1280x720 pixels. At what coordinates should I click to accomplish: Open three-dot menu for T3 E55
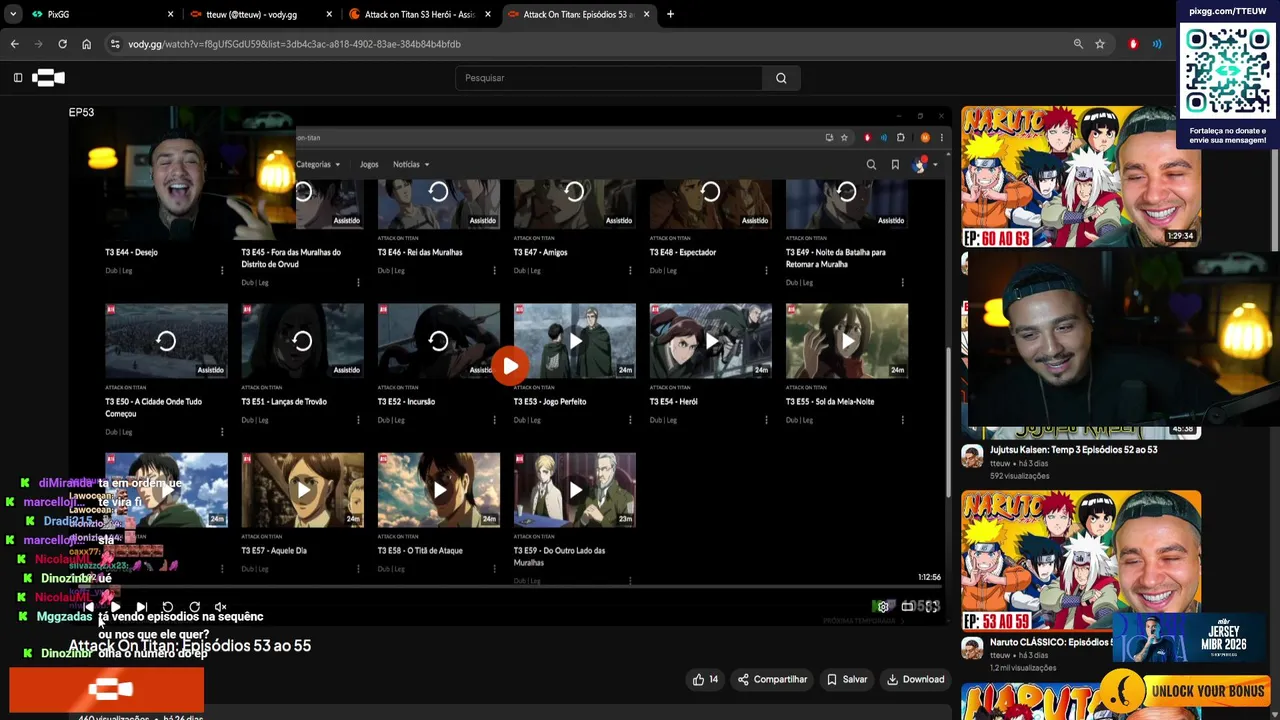point(902,420)
